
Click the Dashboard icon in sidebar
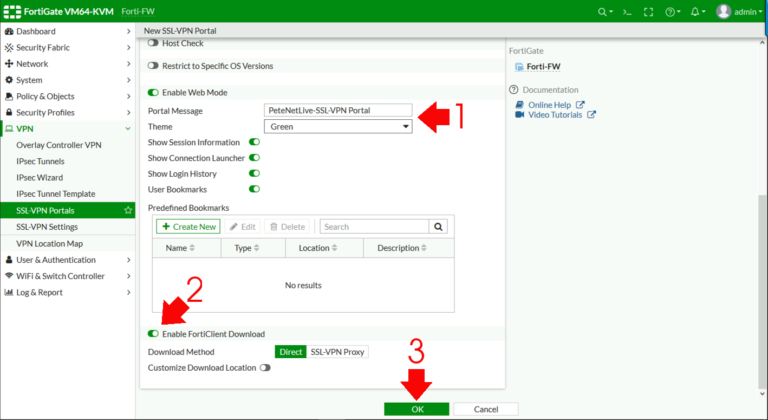[x=9, y=31]
